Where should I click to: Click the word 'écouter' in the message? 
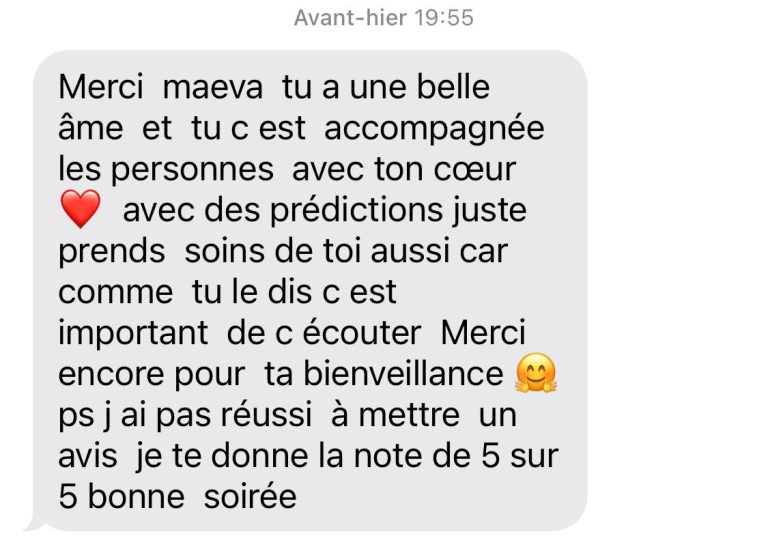click(361, 333)
